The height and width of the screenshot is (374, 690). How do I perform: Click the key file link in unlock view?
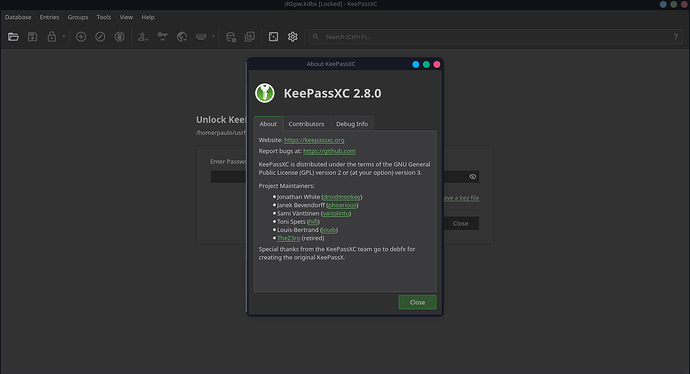pyautogui.click(x=461, y=198)
